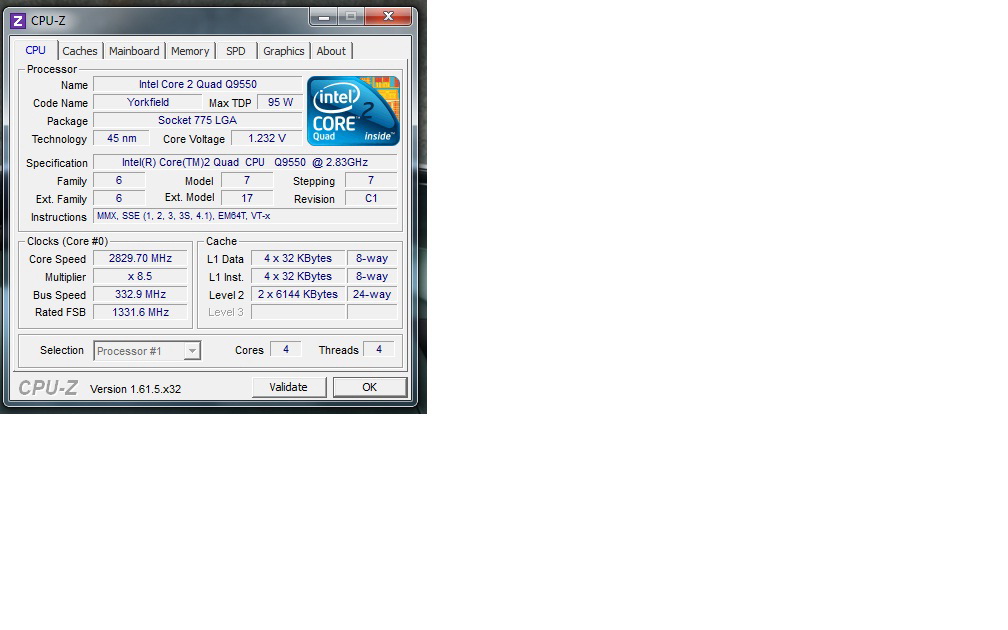Image resolution: width=1008 pixels, height=630 pixels.
Task: Minimize the CPU-Z window
Action: click(x=323, y=17)
